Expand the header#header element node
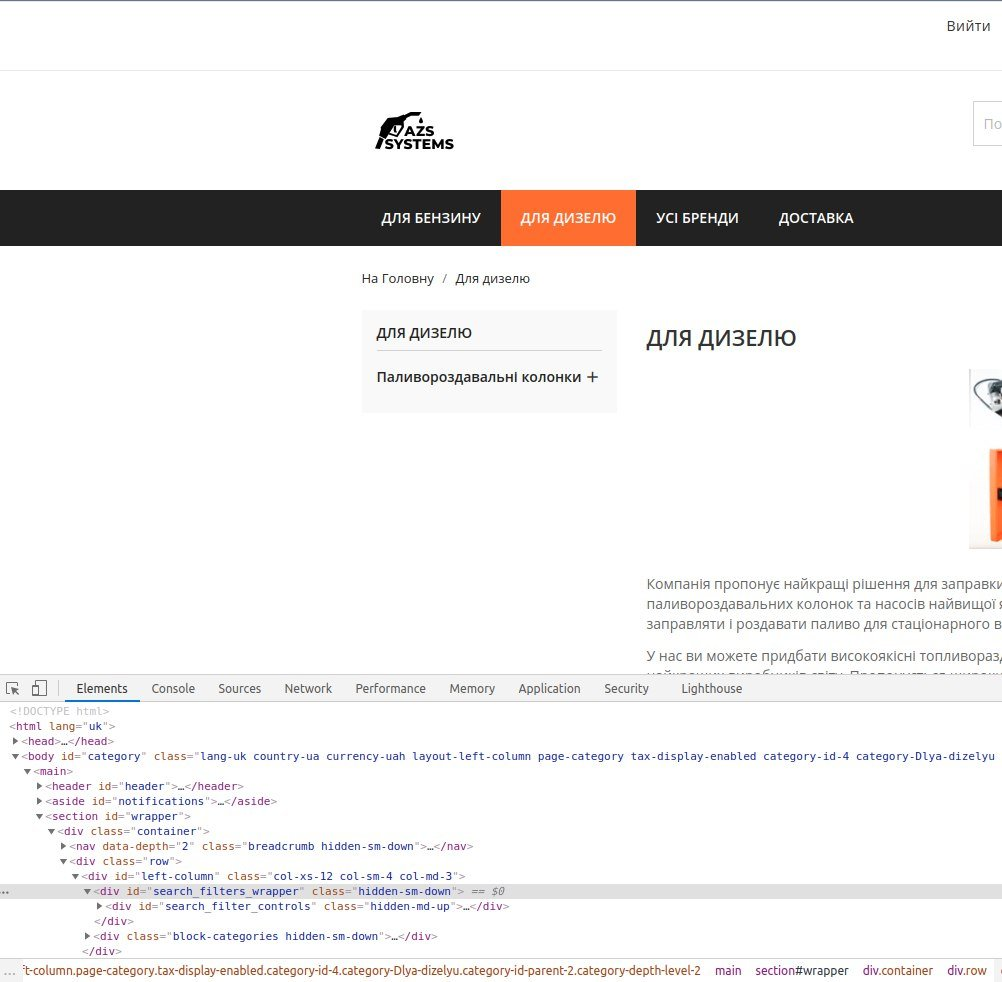This screenshot has width=1002, height=982. (40, 786)
